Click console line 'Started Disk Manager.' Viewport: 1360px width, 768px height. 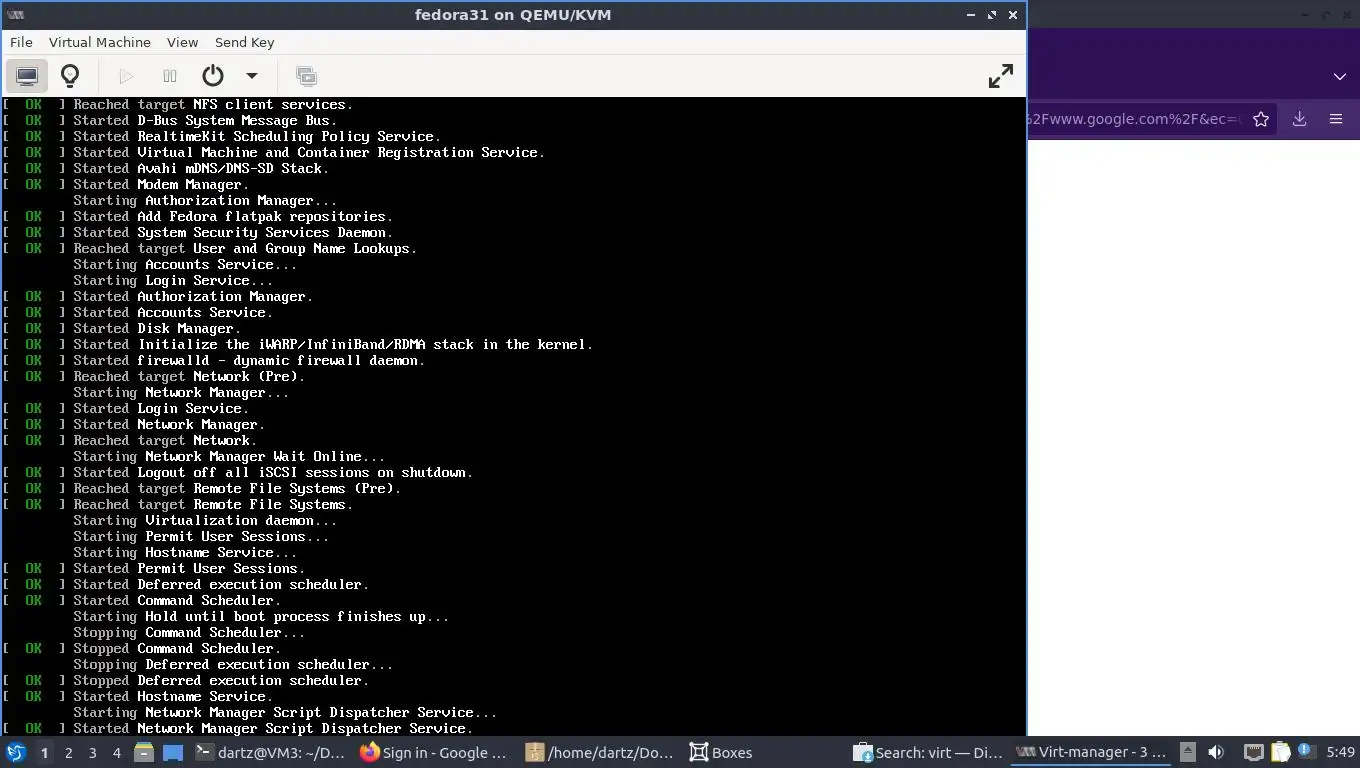coord(157,329)
